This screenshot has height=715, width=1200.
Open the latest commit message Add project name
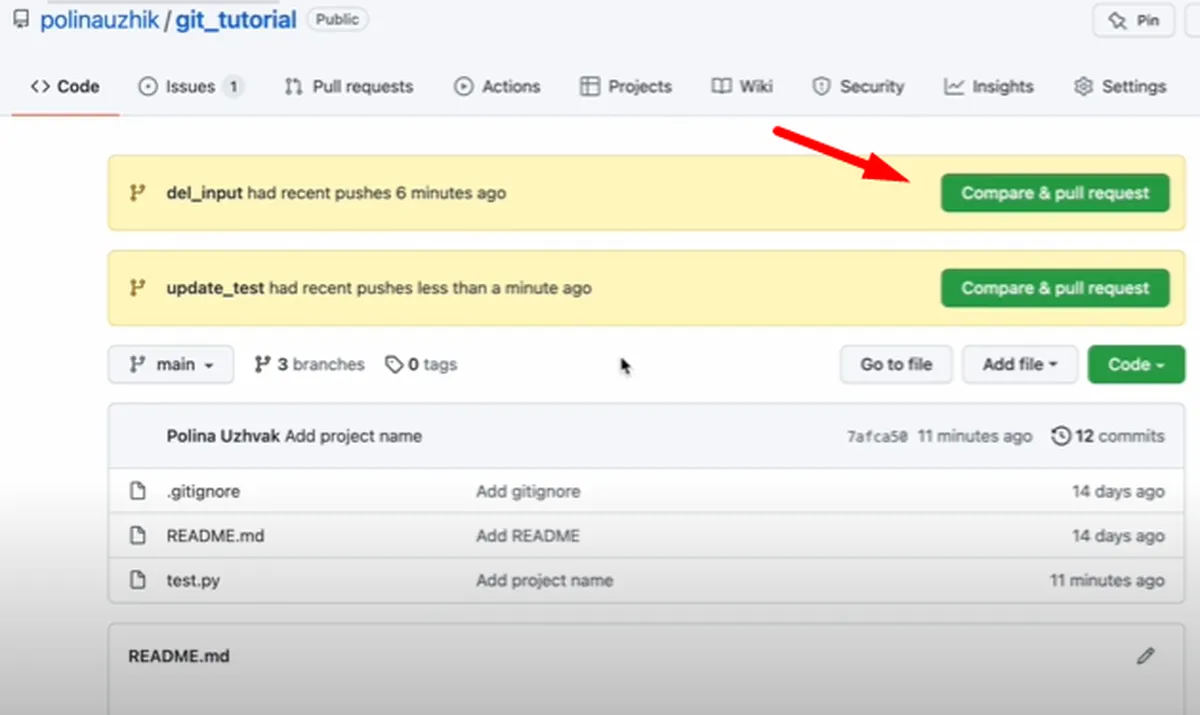tap(354, 436)
